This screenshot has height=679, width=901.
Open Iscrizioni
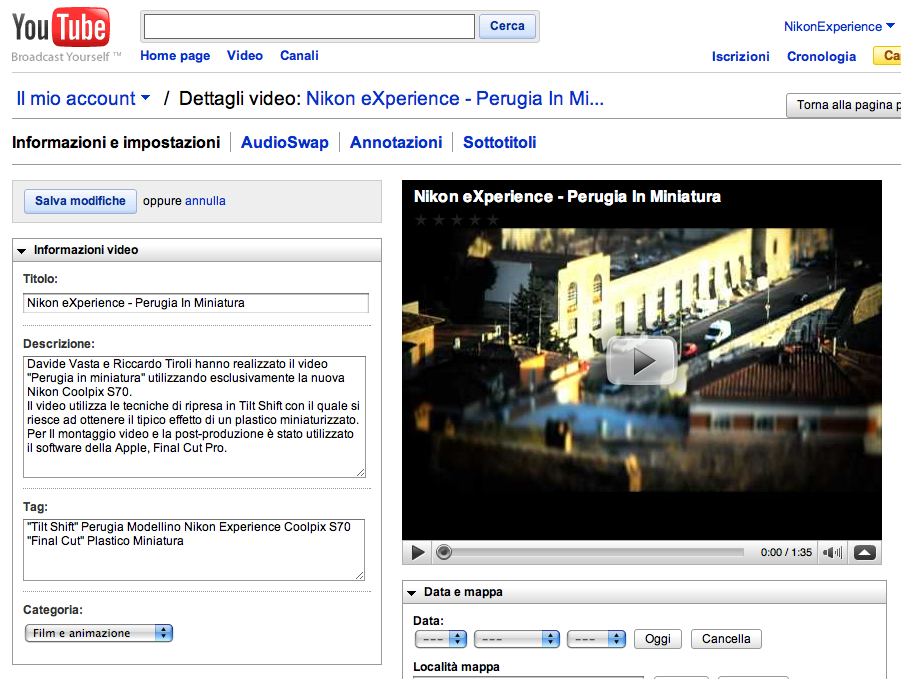[741, 56]
